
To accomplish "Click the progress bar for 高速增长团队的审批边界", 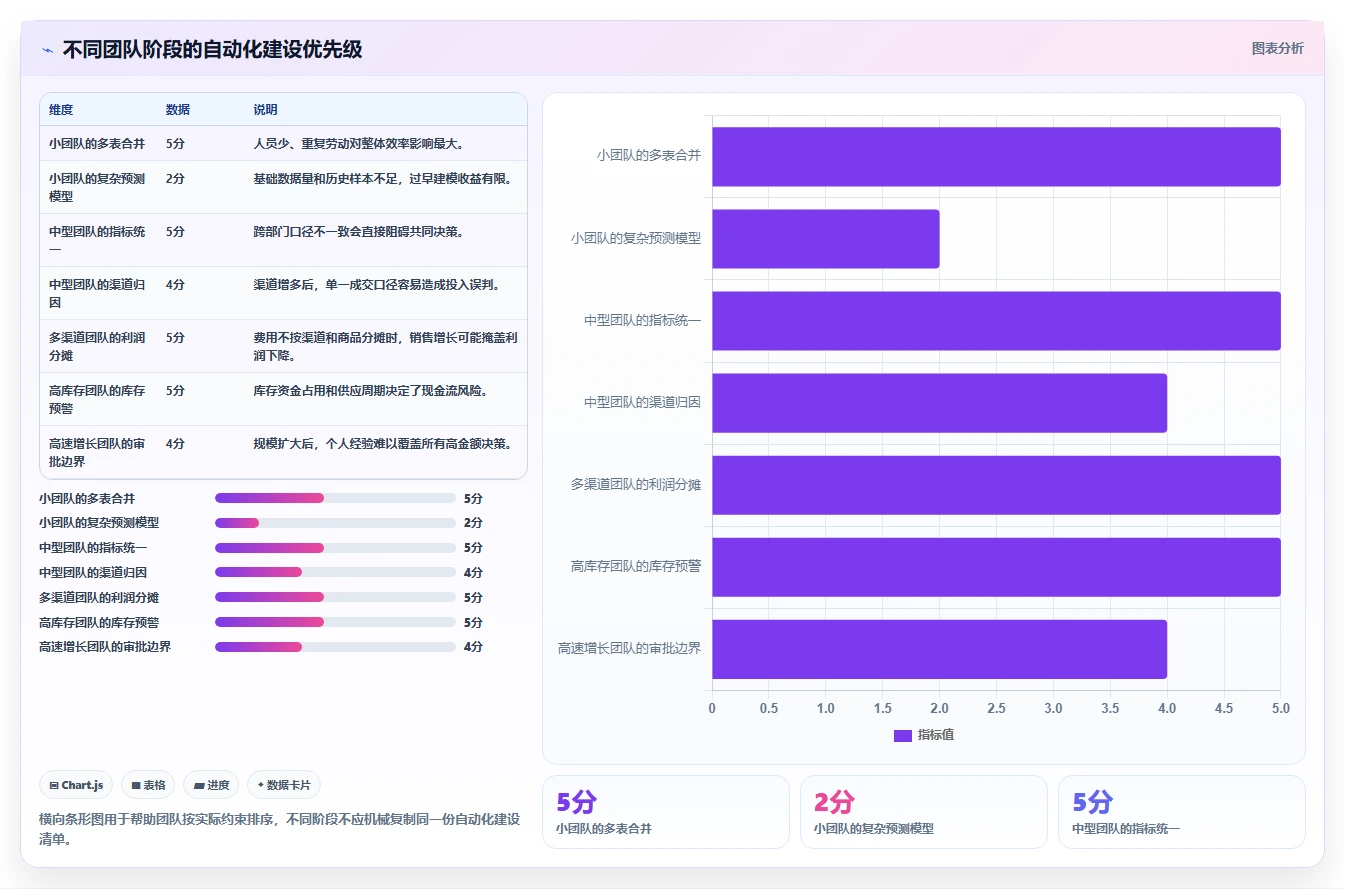I will point(336,647).
